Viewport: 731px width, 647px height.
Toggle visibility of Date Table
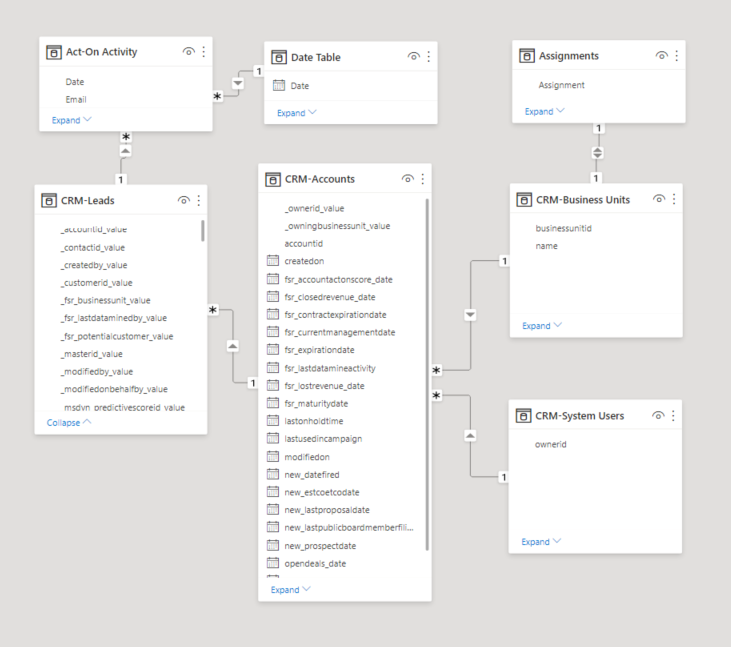point(414,56)
